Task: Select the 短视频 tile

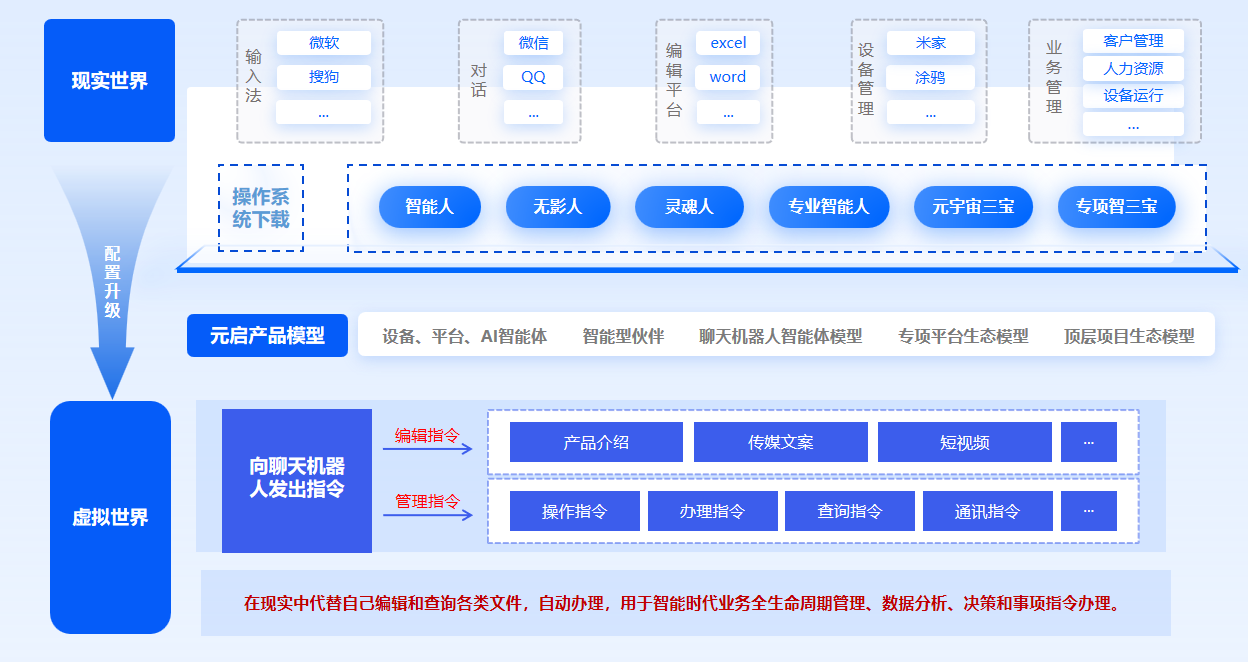Action: pyautogui.click(x=964, y=442)
